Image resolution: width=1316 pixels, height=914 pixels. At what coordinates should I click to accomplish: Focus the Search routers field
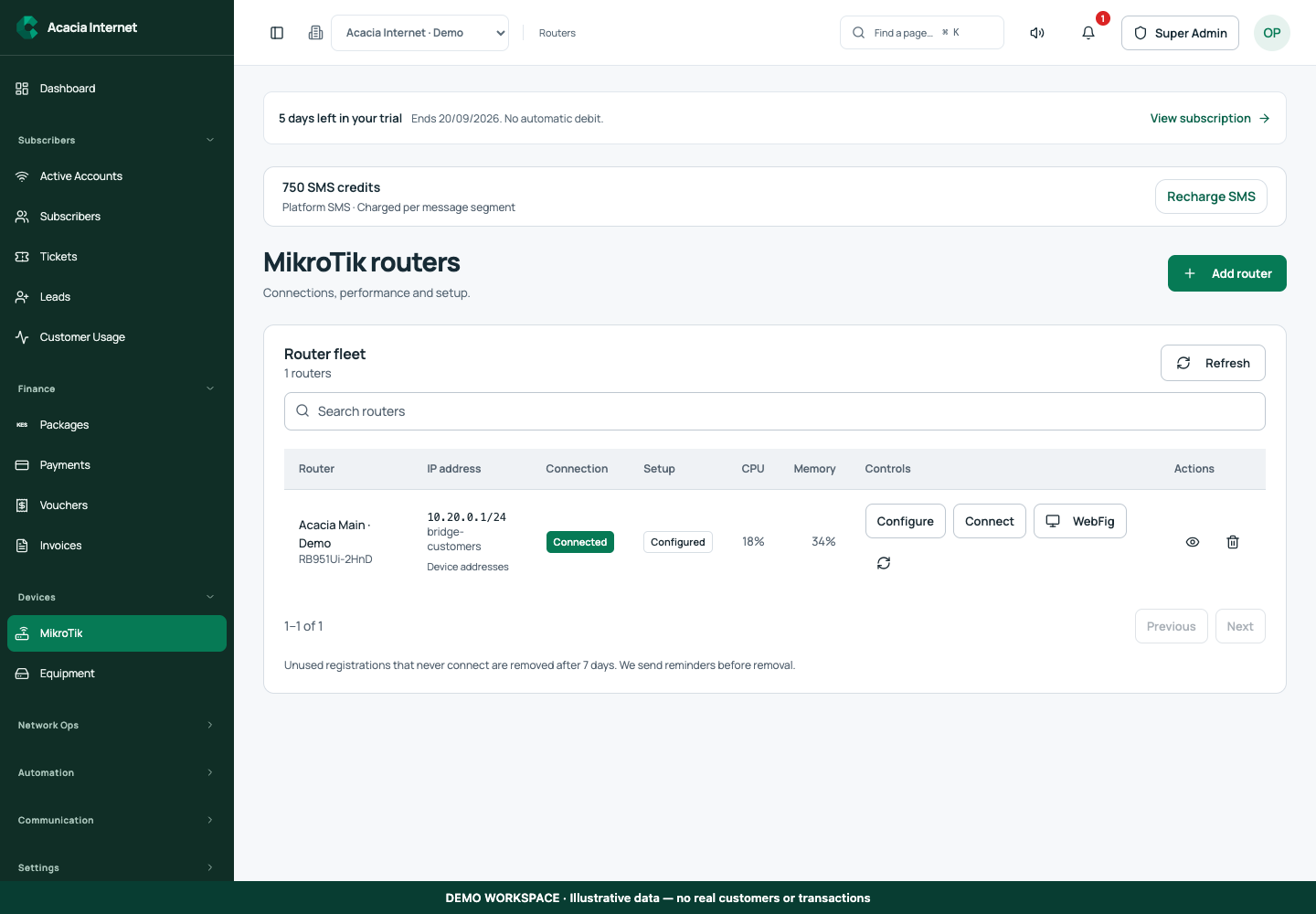click(x=775, y=411)
